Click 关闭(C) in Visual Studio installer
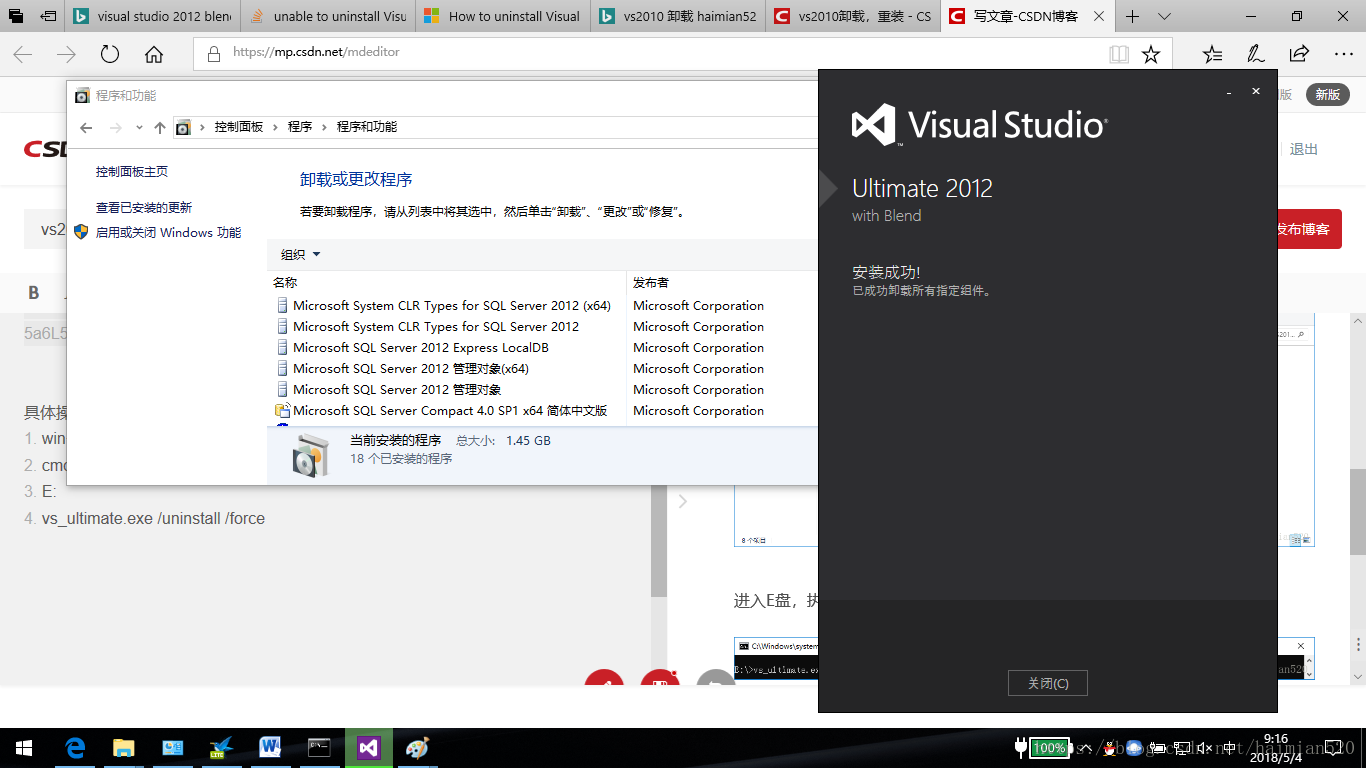This screenshot has height=768, width=1366. click(x=1048, y=683)
